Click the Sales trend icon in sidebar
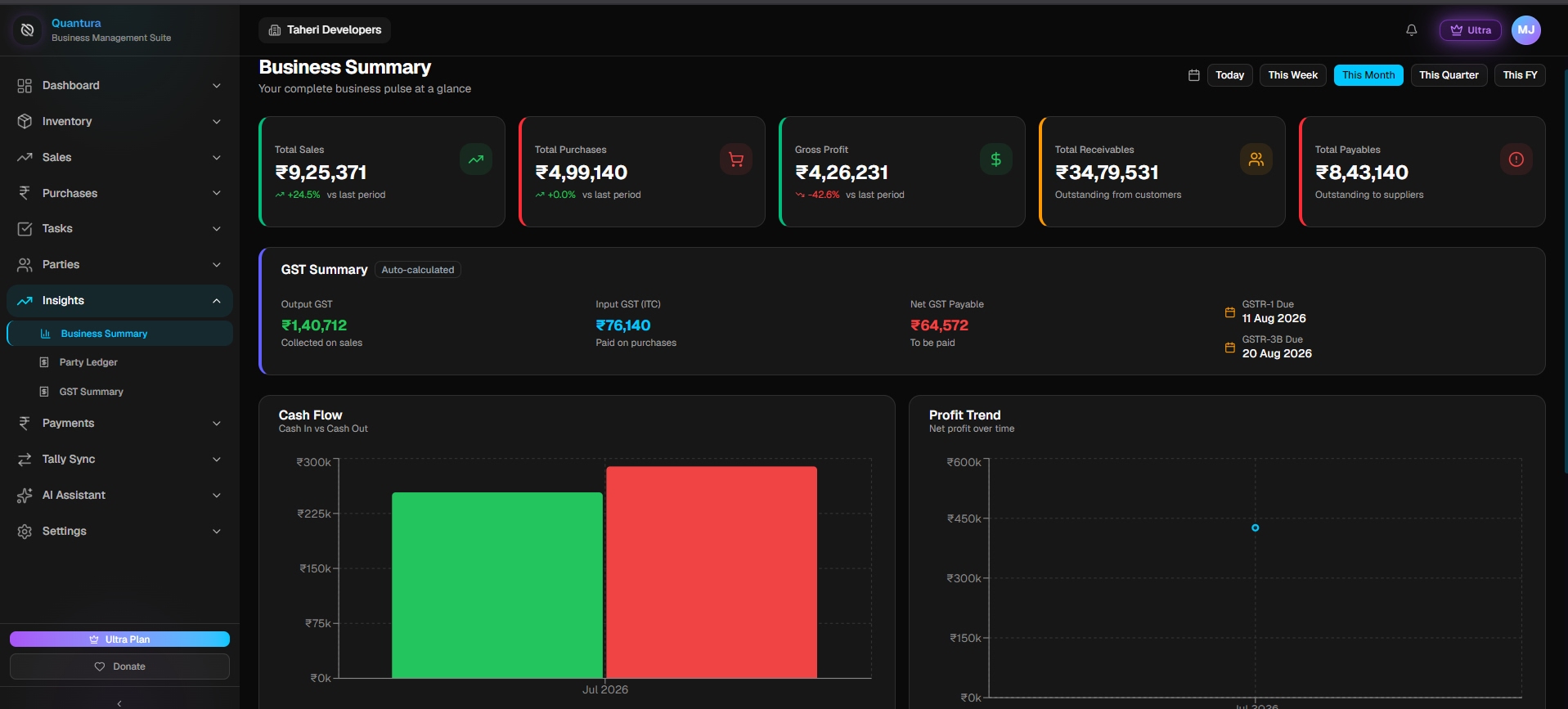 click(25, 157)
